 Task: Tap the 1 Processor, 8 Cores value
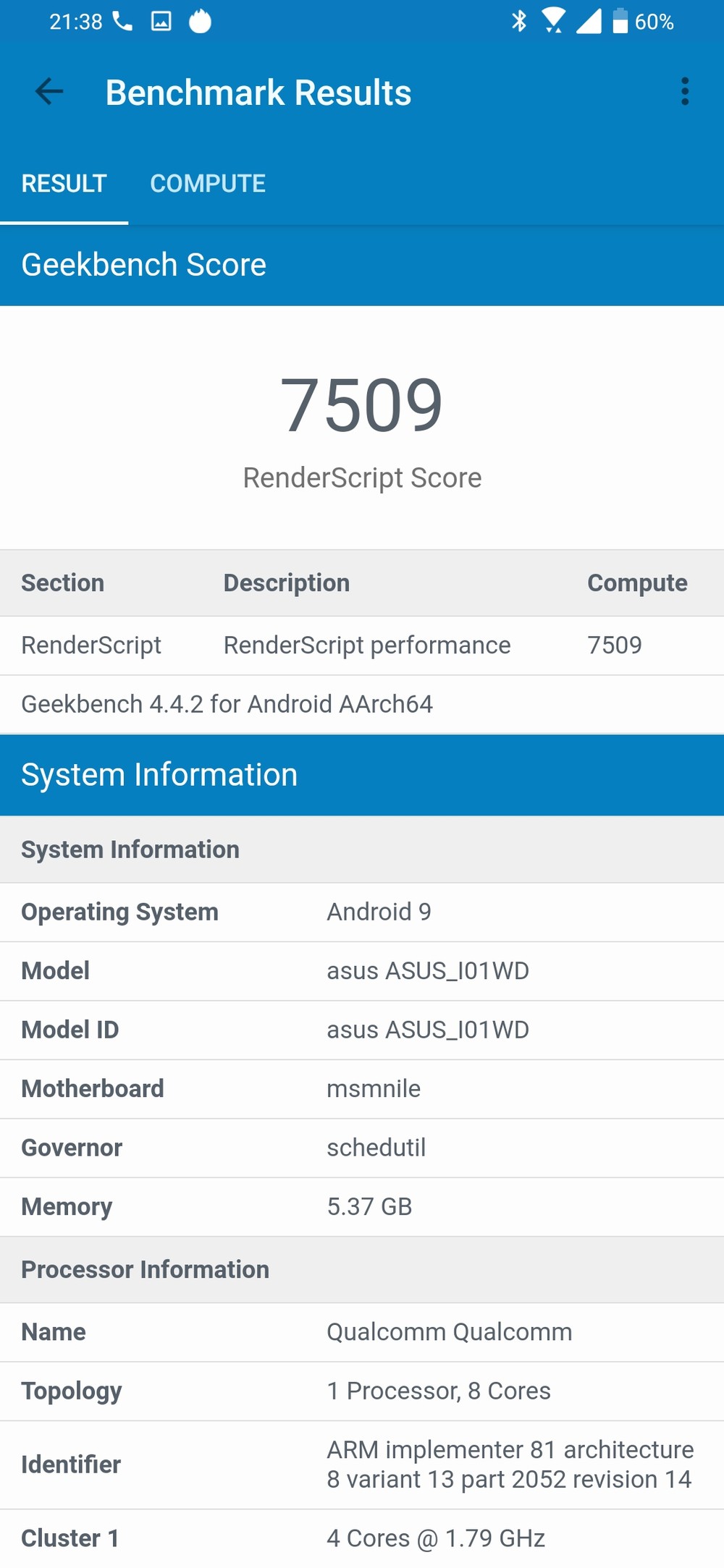coord(439,1391)
